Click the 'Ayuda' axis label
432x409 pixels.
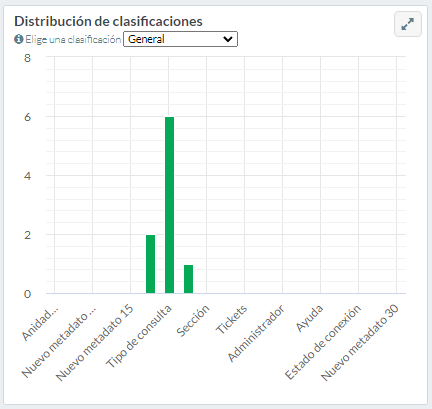309,318
